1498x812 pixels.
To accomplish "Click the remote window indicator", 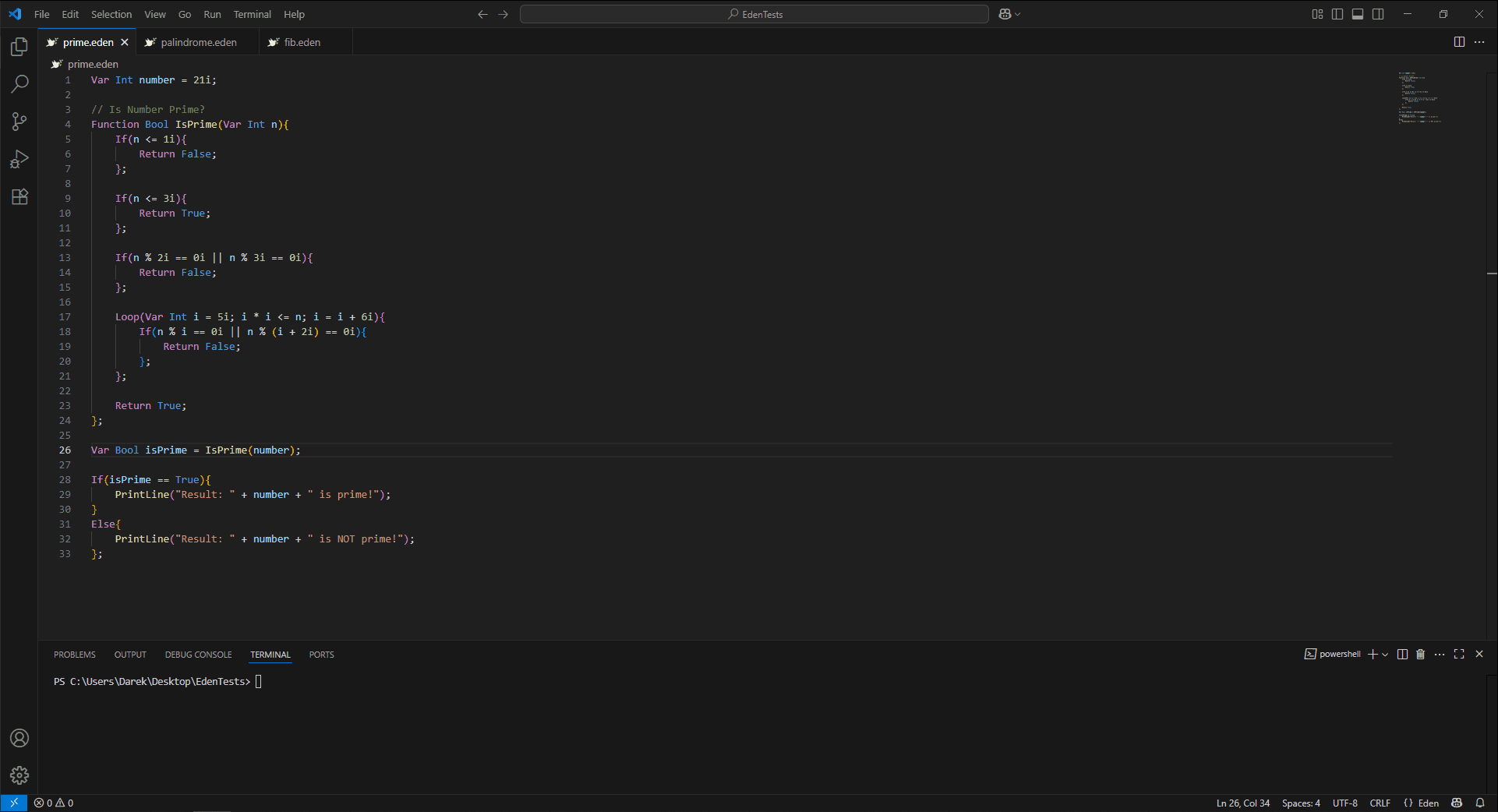I will 14,803.
